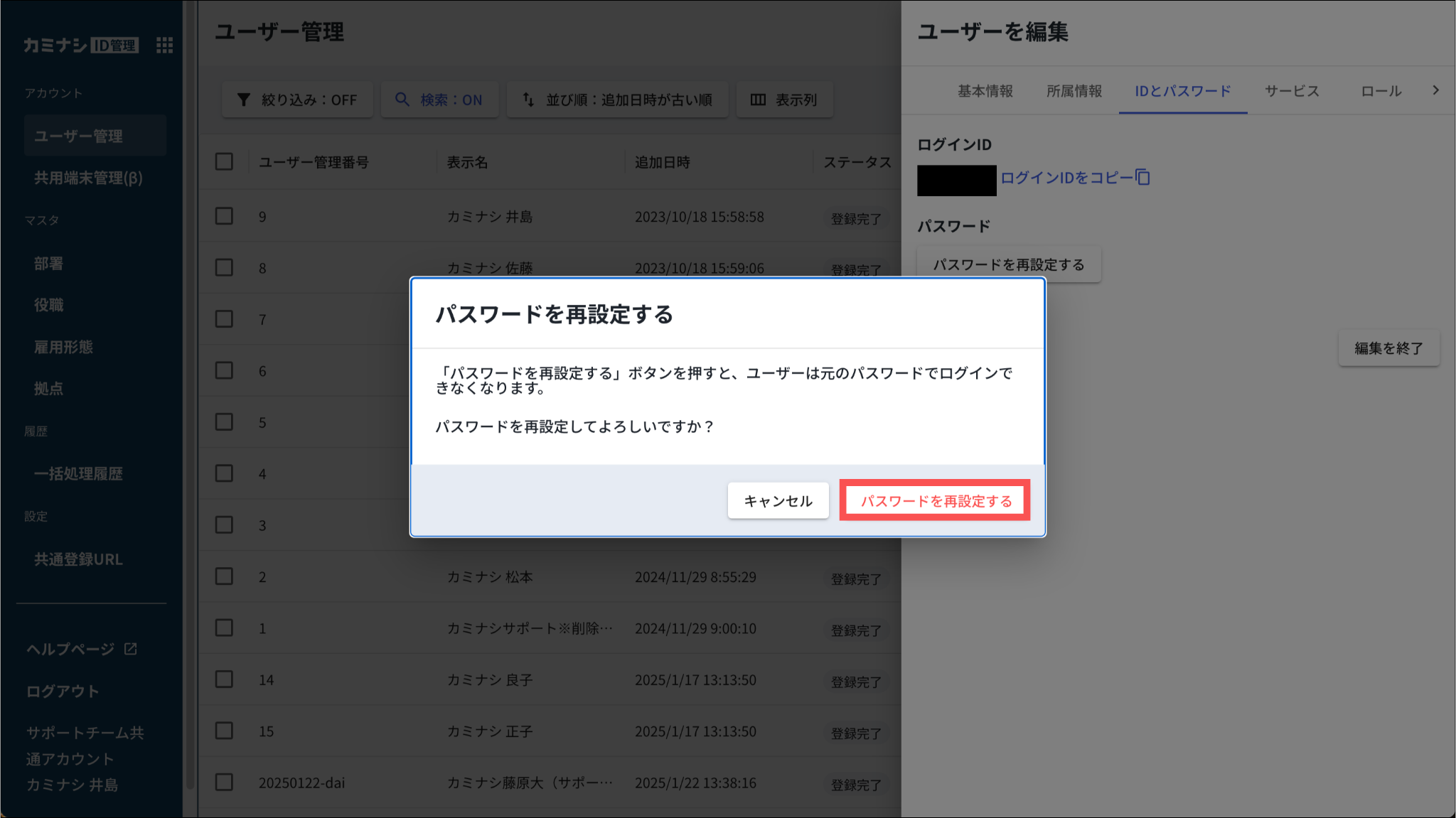
Task: Click the filter funnel icon
Action: 243,99
